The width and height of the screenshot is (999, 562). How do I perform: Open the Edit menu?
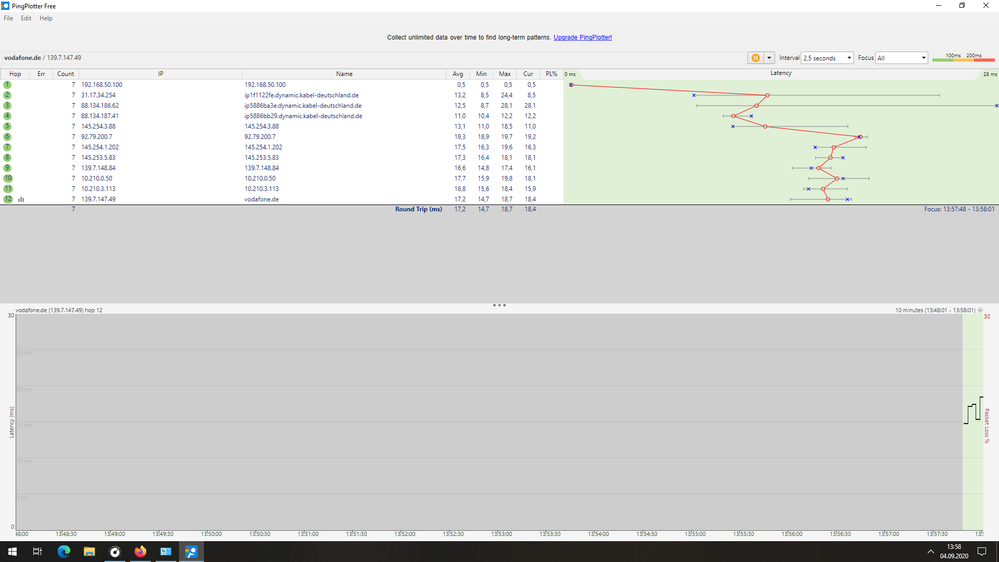(25, 18)
